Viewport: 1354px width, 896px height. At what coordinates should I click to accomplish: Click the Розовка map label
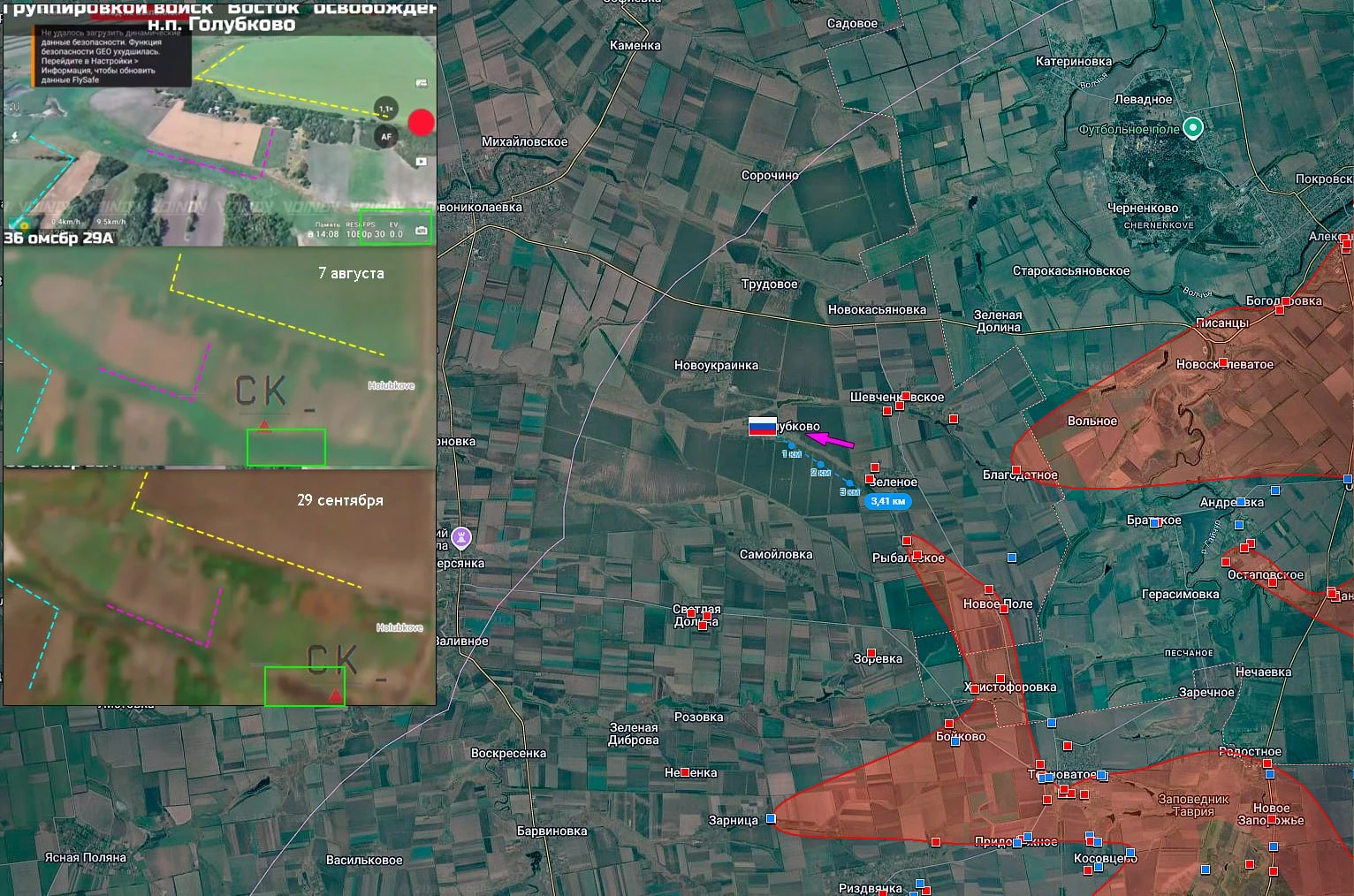tap(698, 717)
